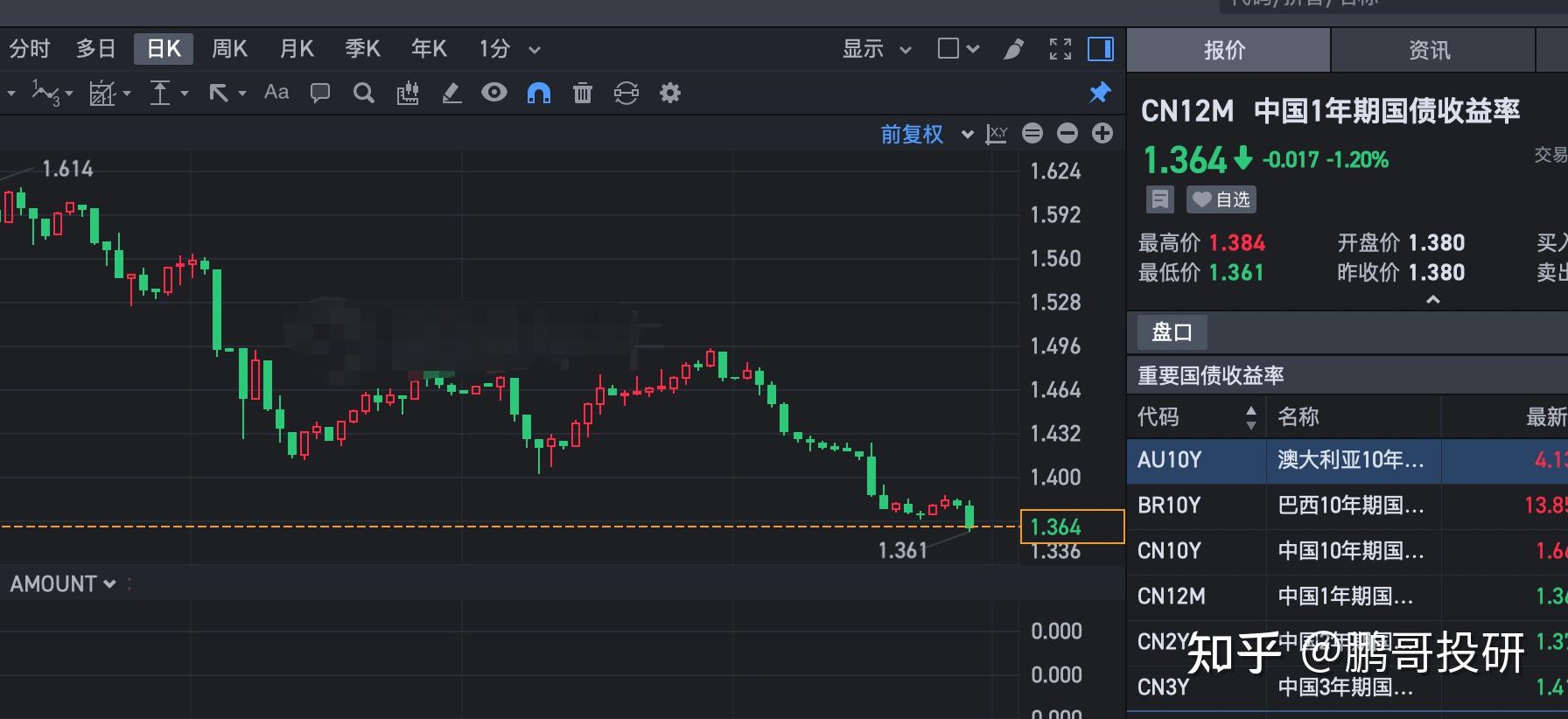Select the arrow drawing tool

point(219,93)
